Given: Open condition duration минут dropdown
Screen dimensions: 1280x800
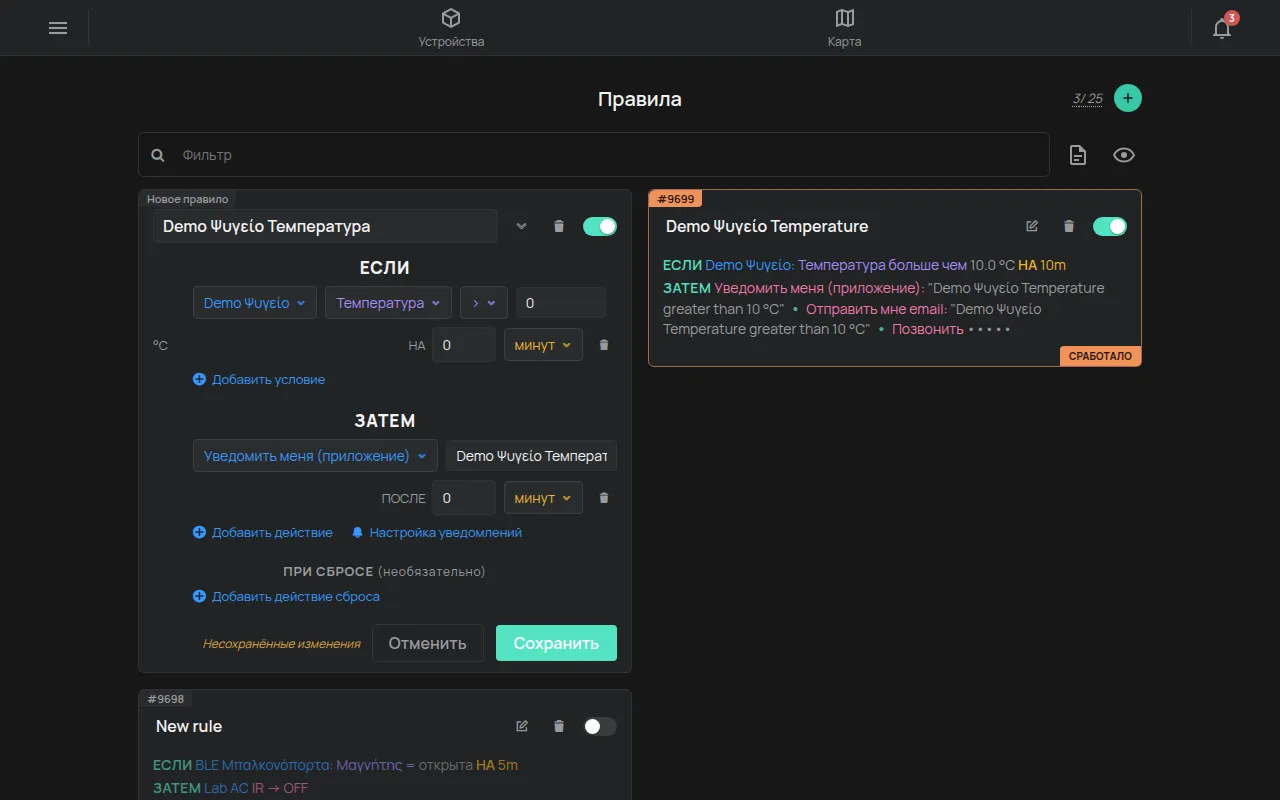Looking at the screenshot, I should coord(543,345).
